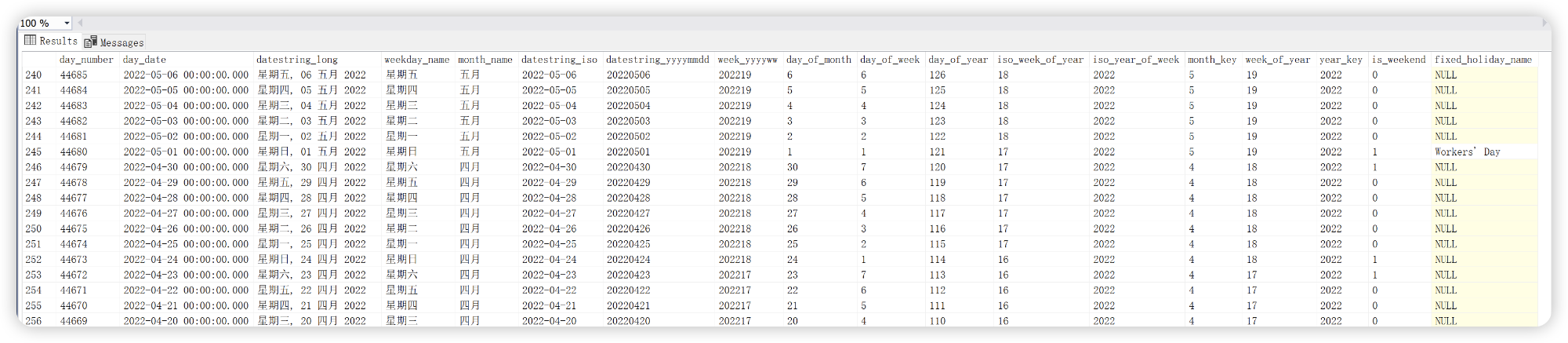Image resolution: width=1568 pixels, height=343 pixels.
Task: Select the day_date column header
Action: coord(186,60)
